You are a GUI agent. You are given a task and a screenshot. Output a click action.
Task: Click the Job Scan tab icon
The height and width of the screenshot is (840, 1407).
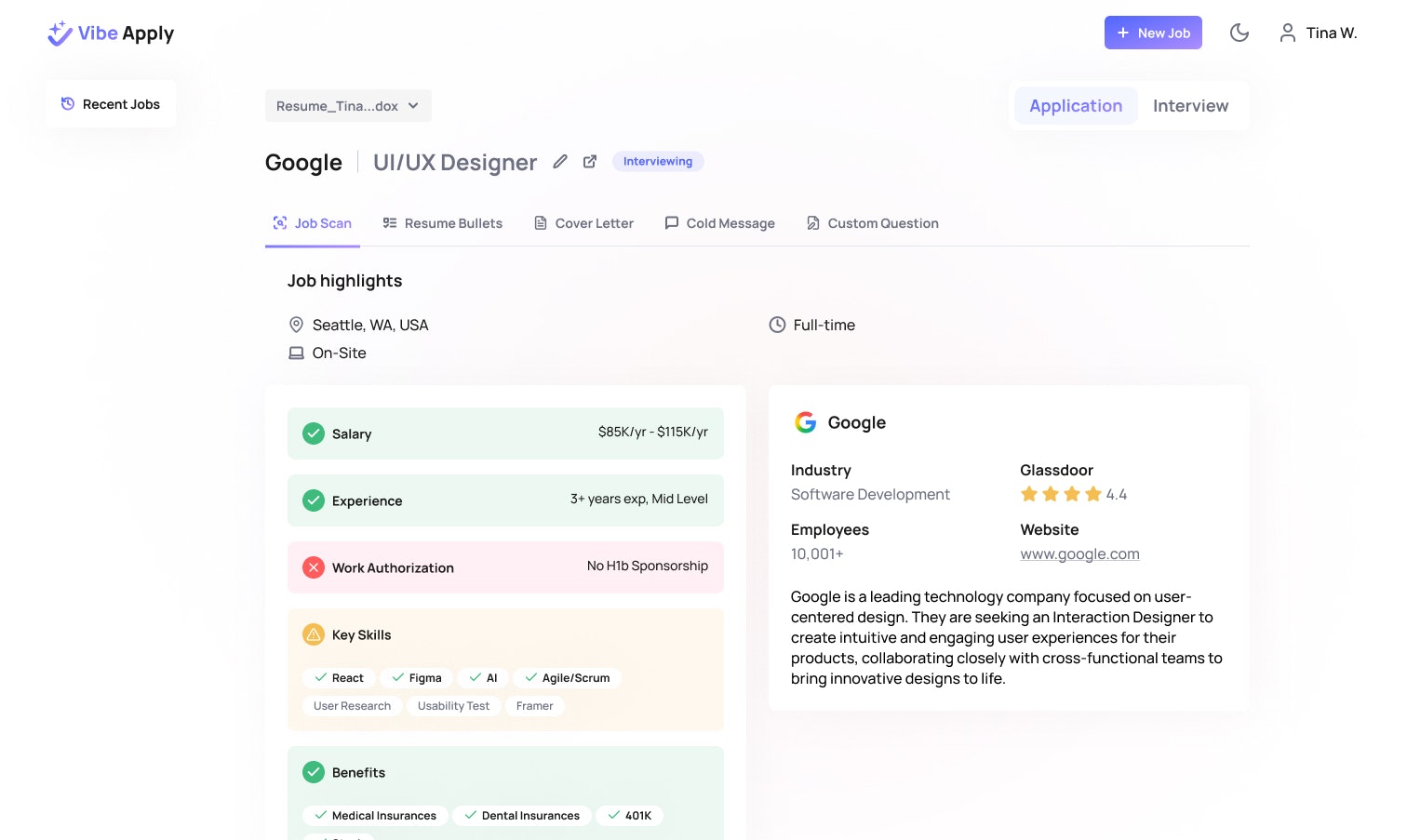tap(280, 223)
